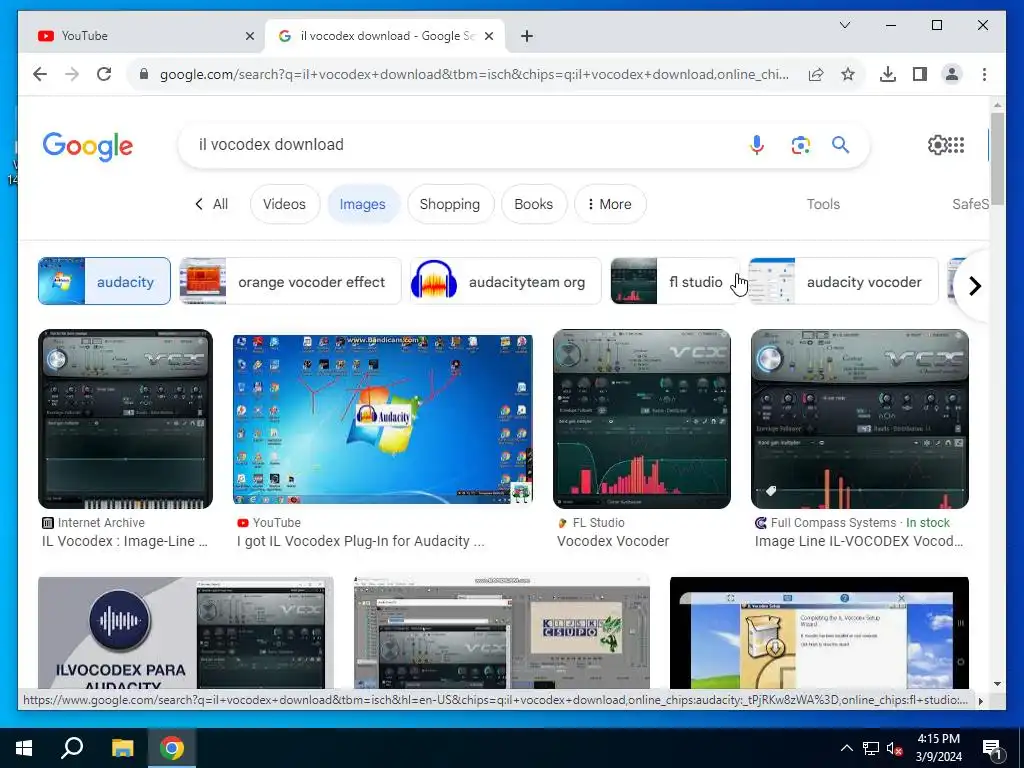Close the YouTube tab
This screenshot has height=768, width=1024.
(x=249, y=36)
